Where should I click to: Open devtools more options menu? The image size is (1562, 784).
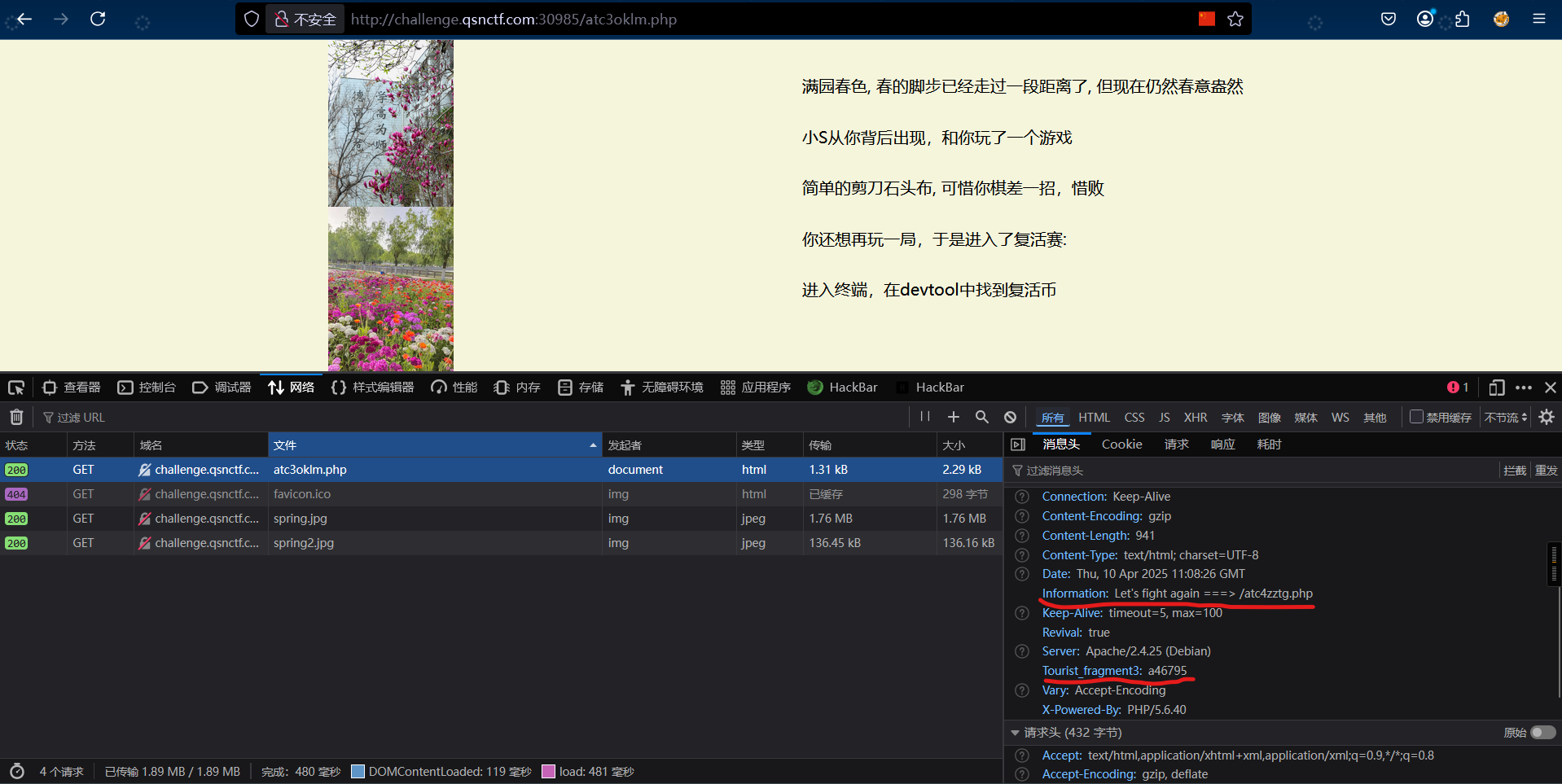pyautogui.click(x=1524, y=388)
